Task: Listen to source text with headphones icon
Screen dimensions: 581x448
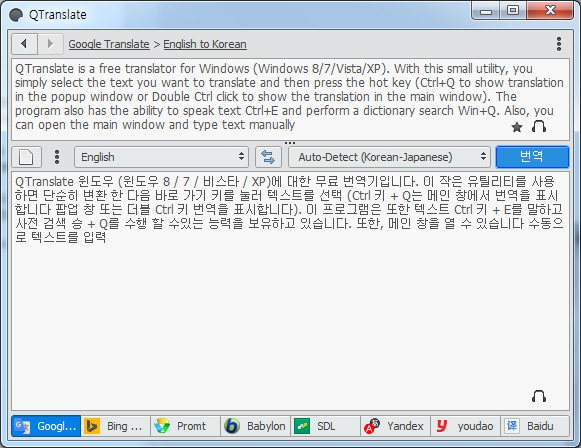Action: coord(539,127)
